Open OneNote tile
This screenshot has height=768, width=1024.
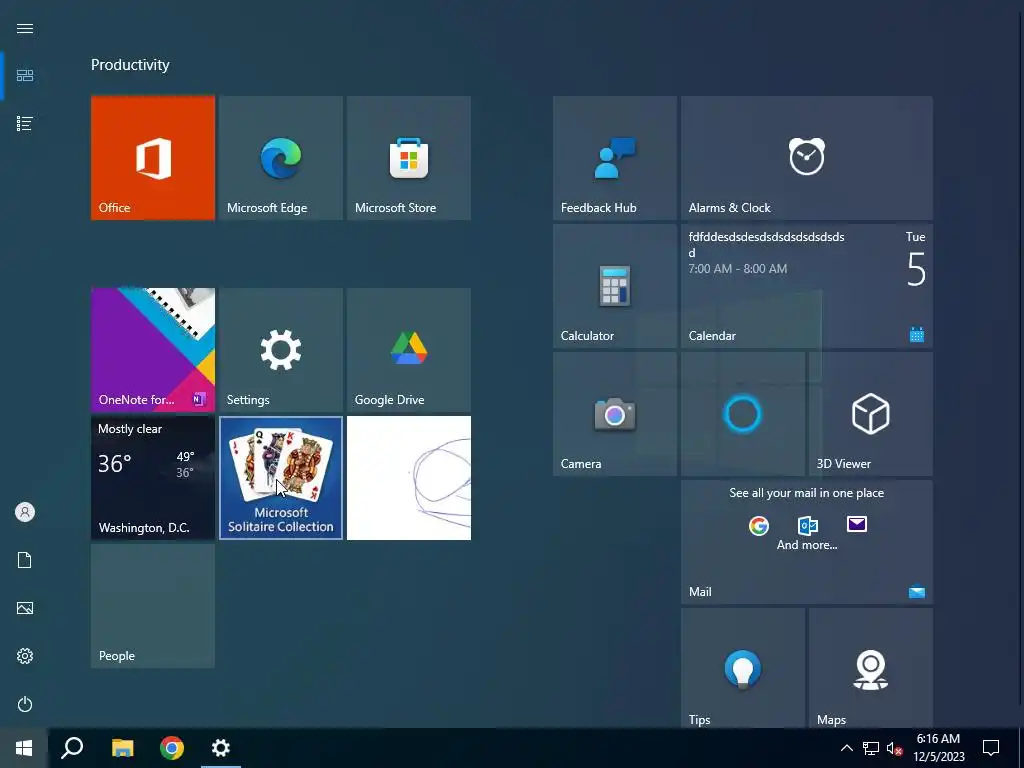[x=153, y=350]
